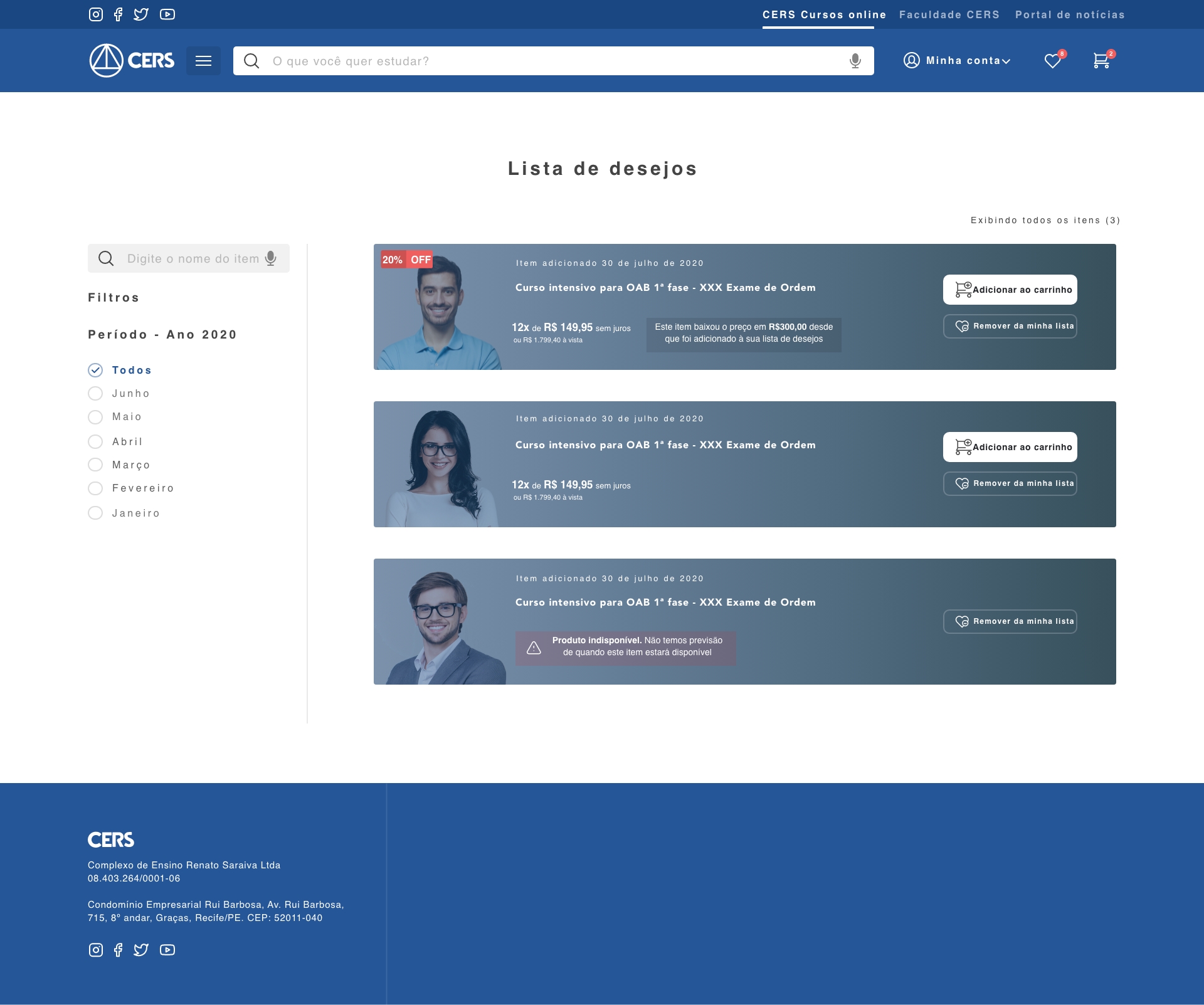The image size is (1204, 1005).
Task: Click the user account avatar icon
Action: coord(912,60)
